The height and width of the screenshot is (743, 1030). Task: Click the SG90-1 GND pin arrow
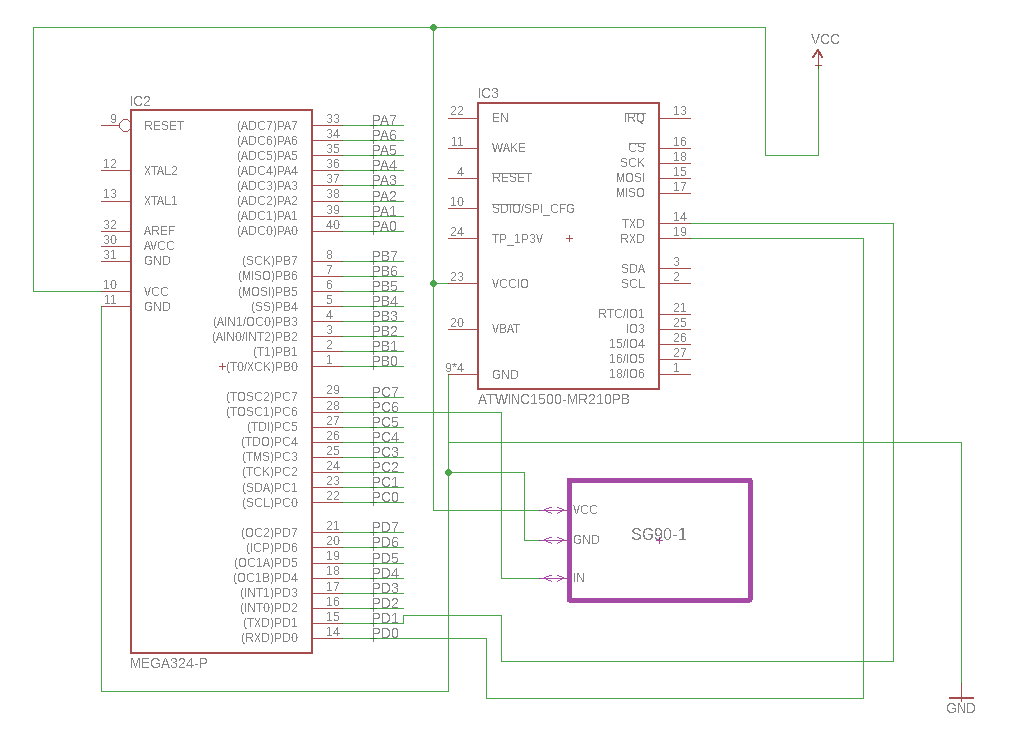click(x=553, y=540)
